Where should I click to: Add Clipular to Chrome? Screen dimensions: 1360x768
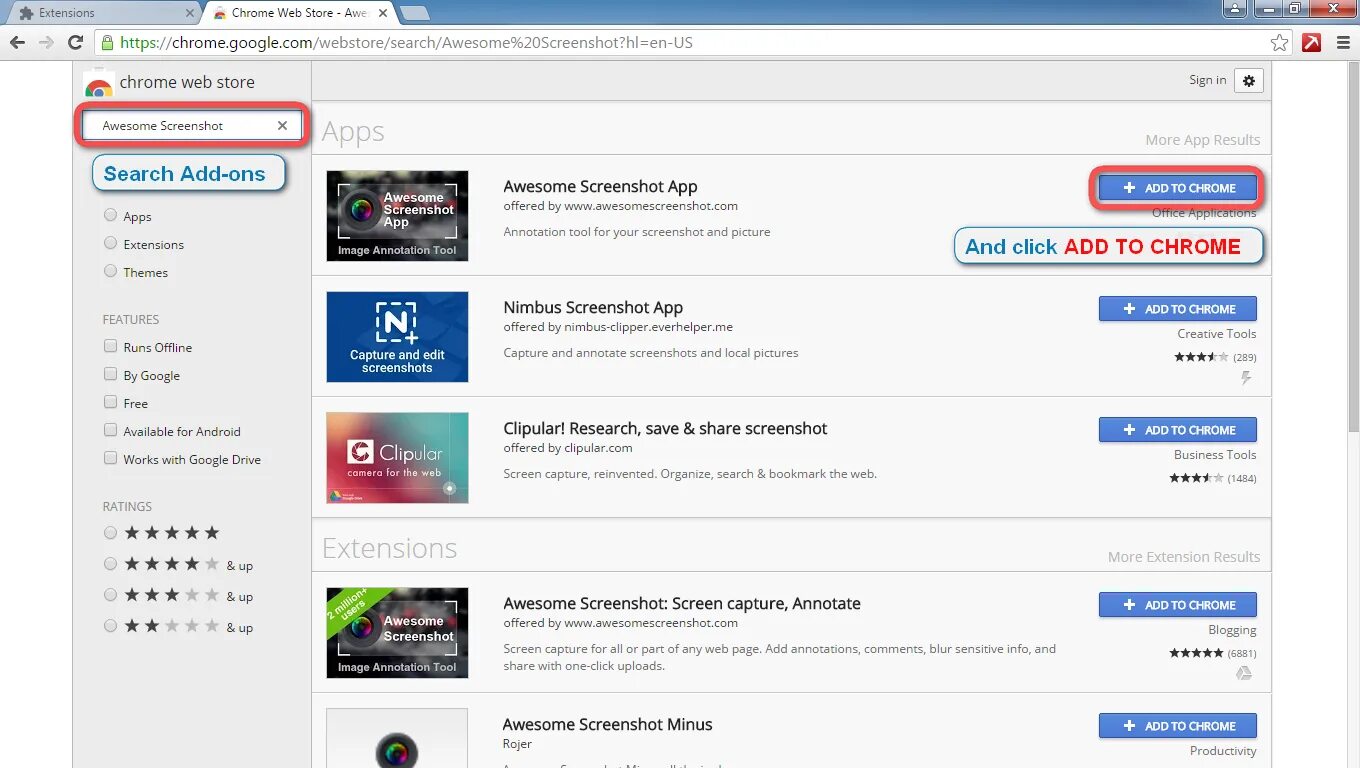click(1178, 430)
